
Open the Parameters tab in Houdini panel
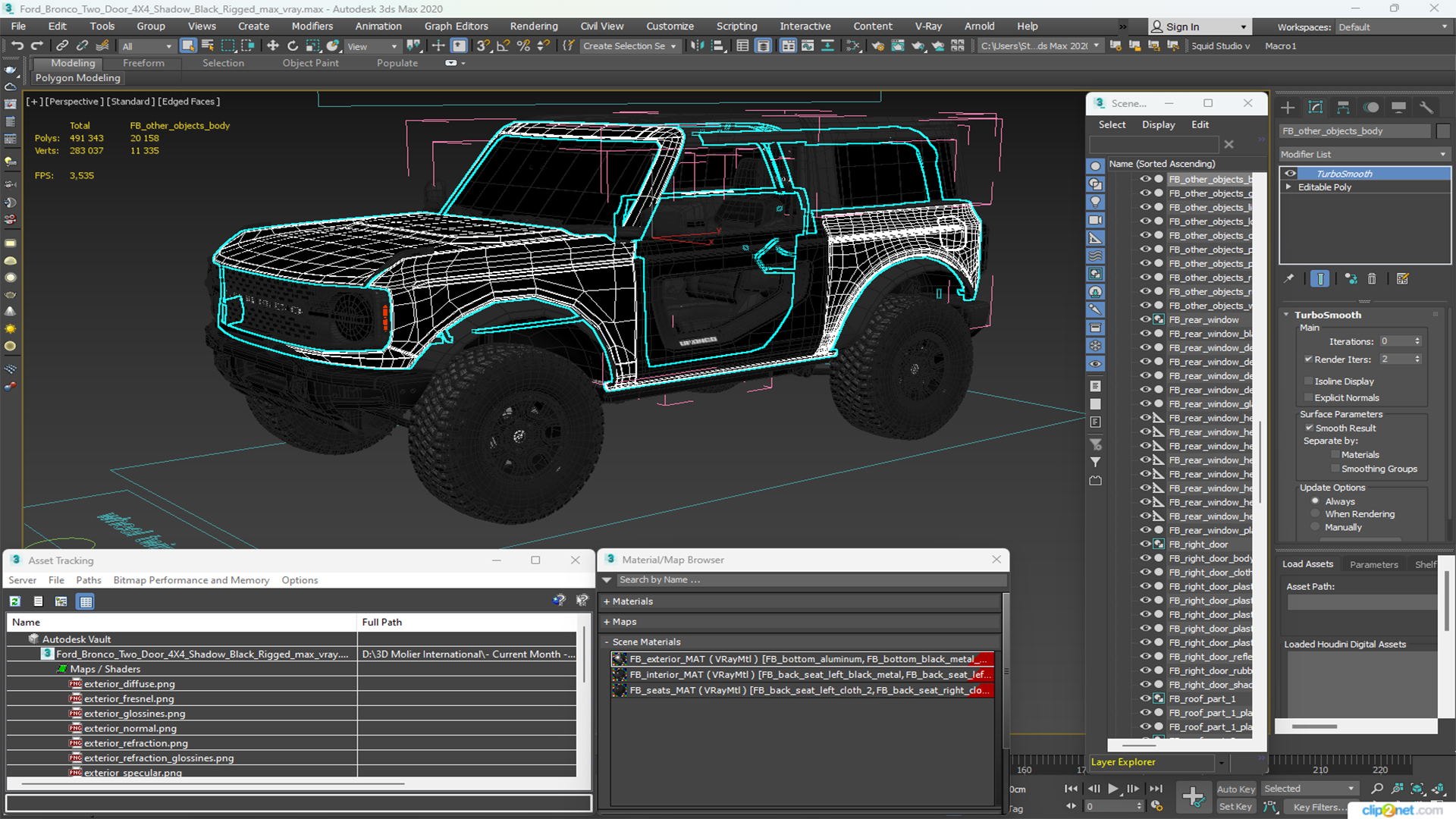[x=1373, y=564]
